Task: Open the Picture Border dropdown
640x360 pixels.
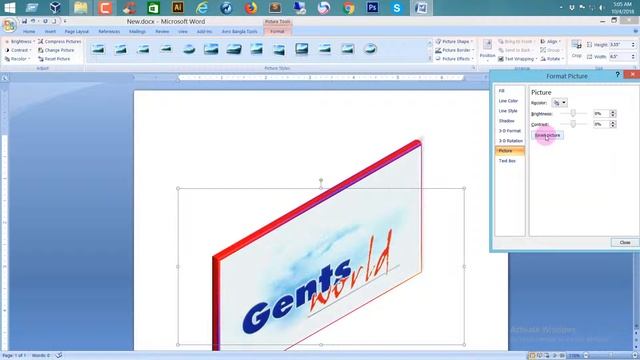Action: tap(455, 50)
